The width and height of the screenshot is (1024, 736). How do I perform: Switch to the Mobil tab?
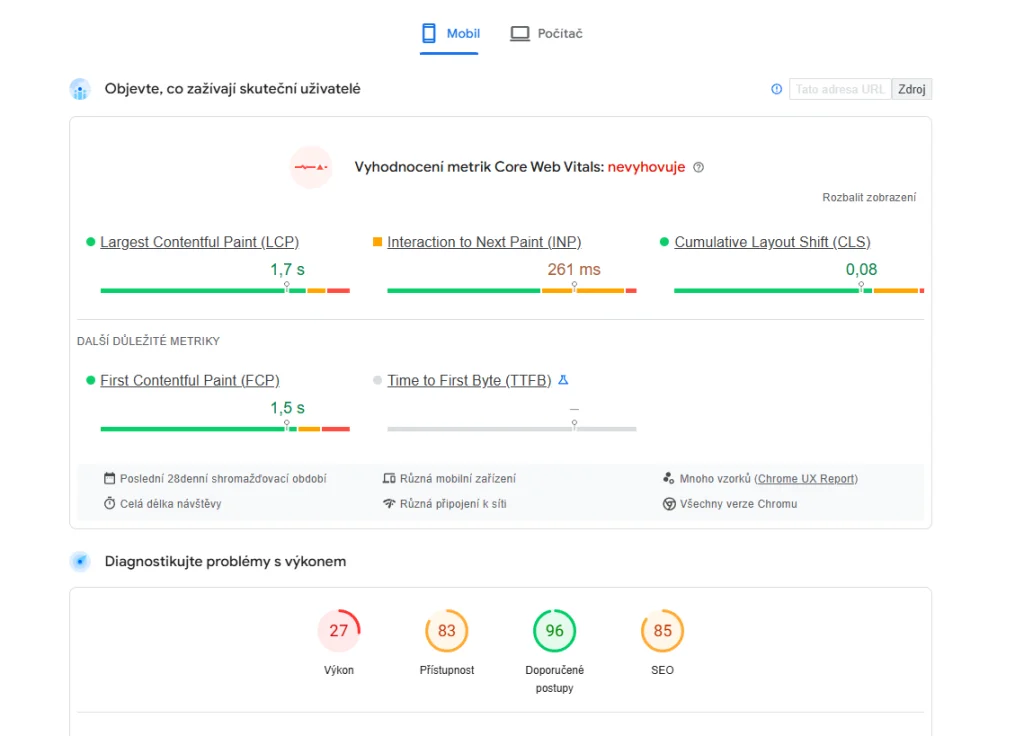point(450,34)
